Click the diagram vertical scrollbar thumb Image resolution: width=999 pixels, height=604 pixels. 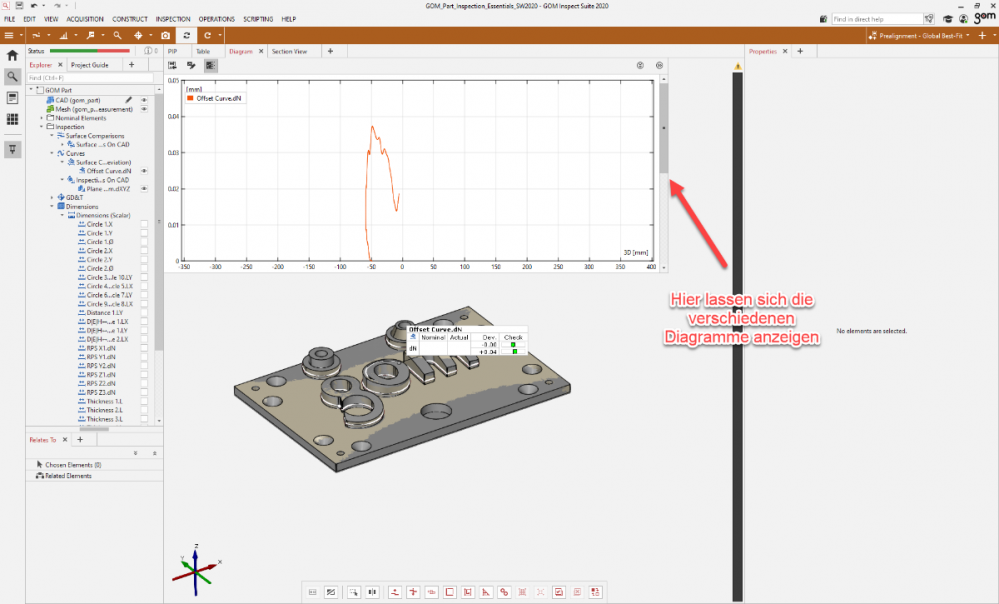[664, 128]
